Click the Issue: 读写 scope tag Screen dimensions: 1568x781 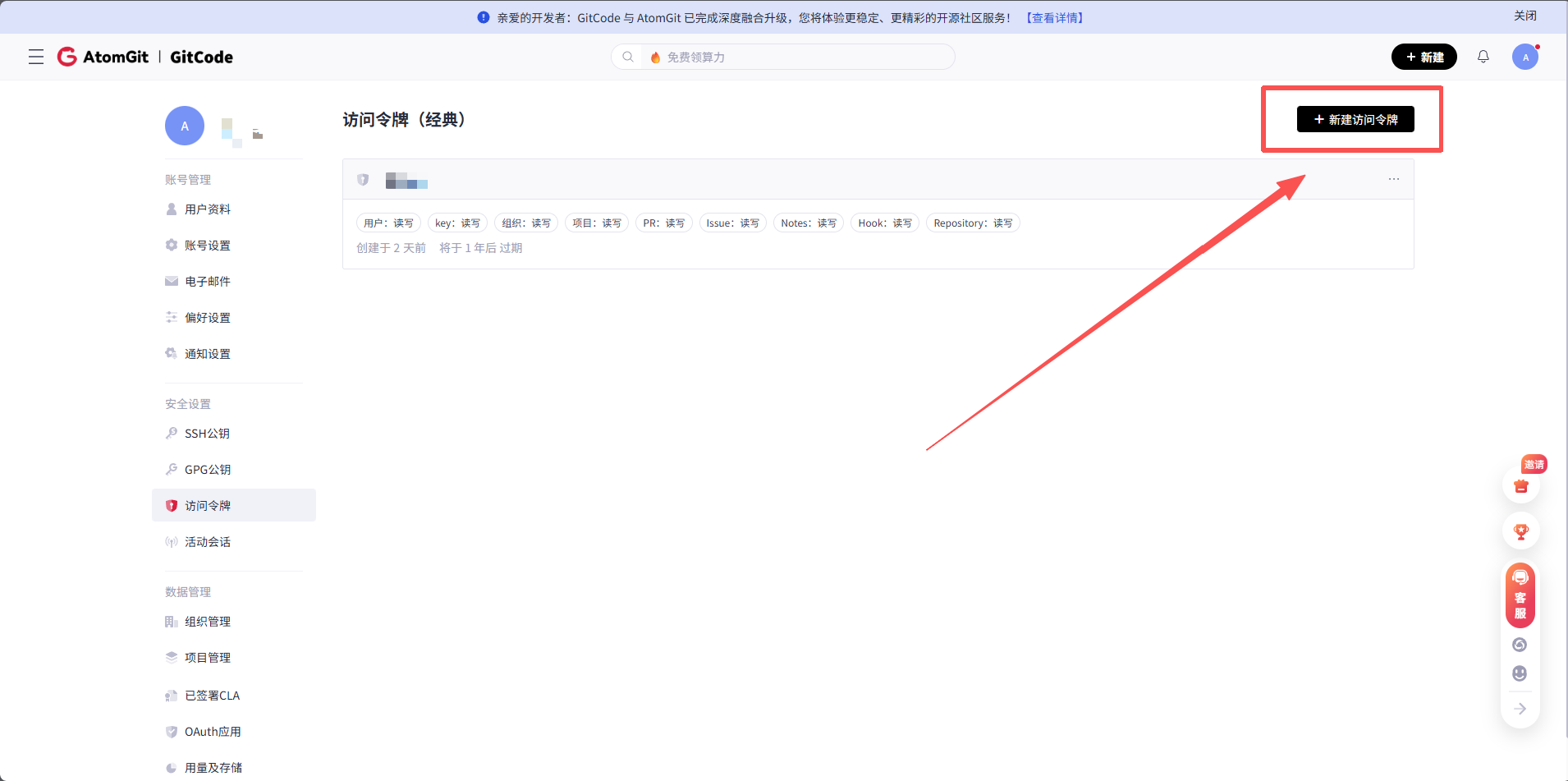click(x=733, y=223)
